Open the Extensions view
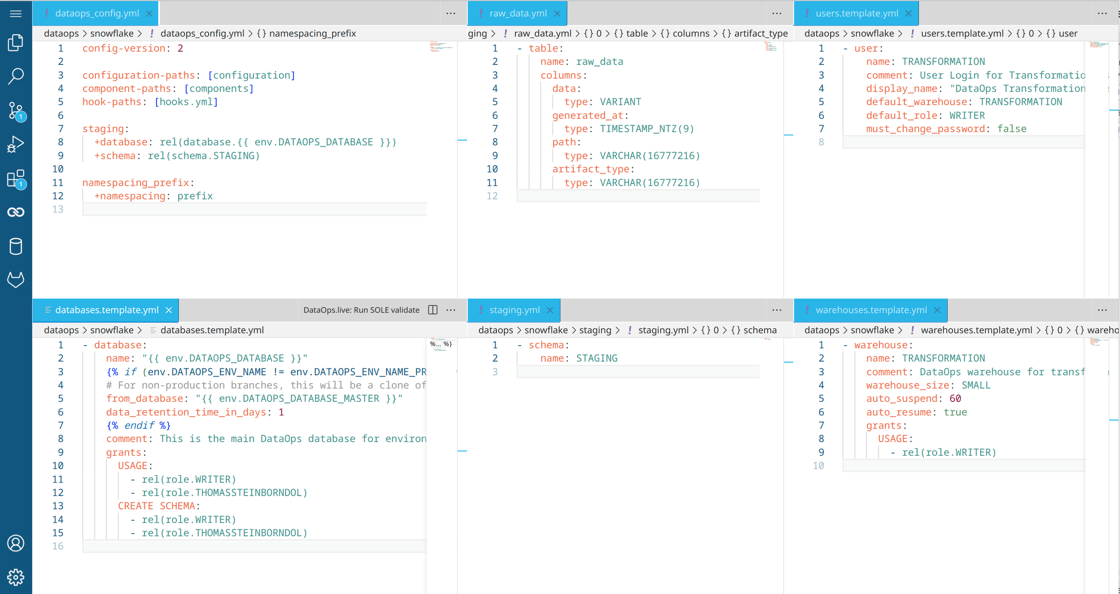This screenshot has width=1120, height=594. tap(16, 178)
